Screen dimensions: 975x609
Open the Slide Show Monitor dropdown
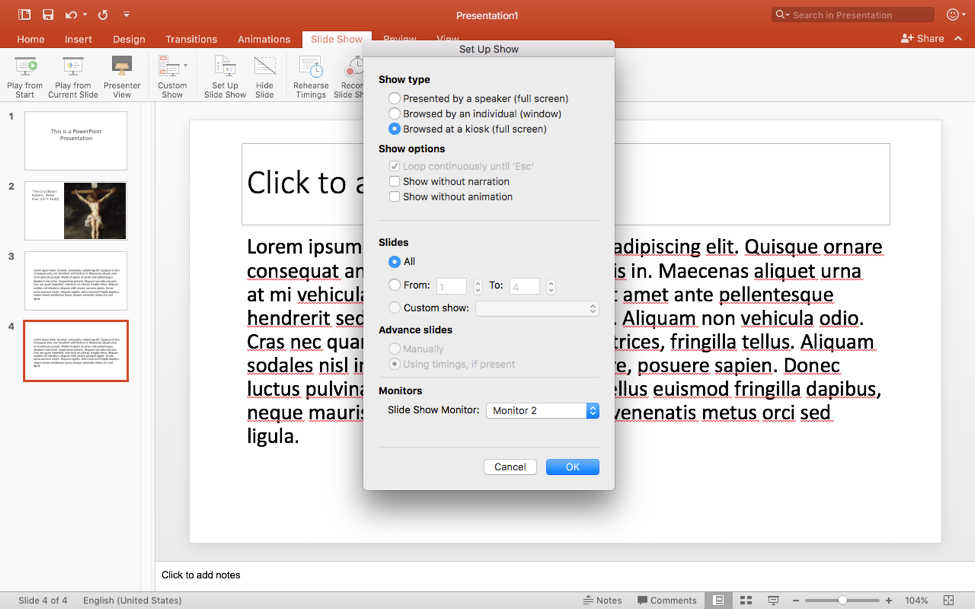coord(542,409)
